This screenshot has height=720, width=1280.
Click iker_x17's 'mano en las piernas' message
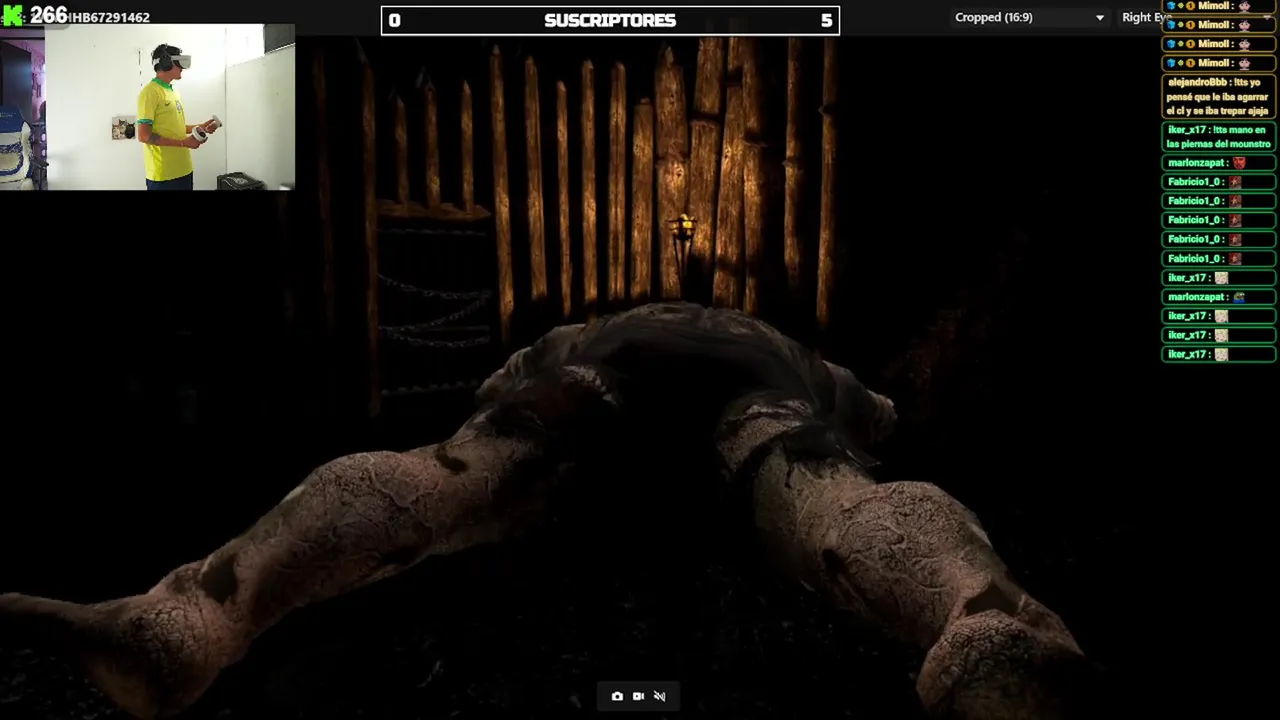(x=1218, y=137)
